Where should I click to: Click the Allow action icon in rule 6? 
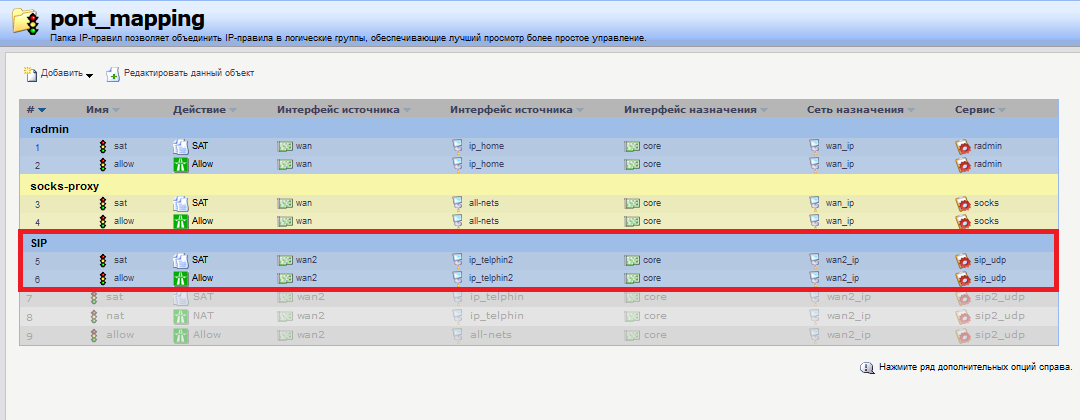pos(180,279)
